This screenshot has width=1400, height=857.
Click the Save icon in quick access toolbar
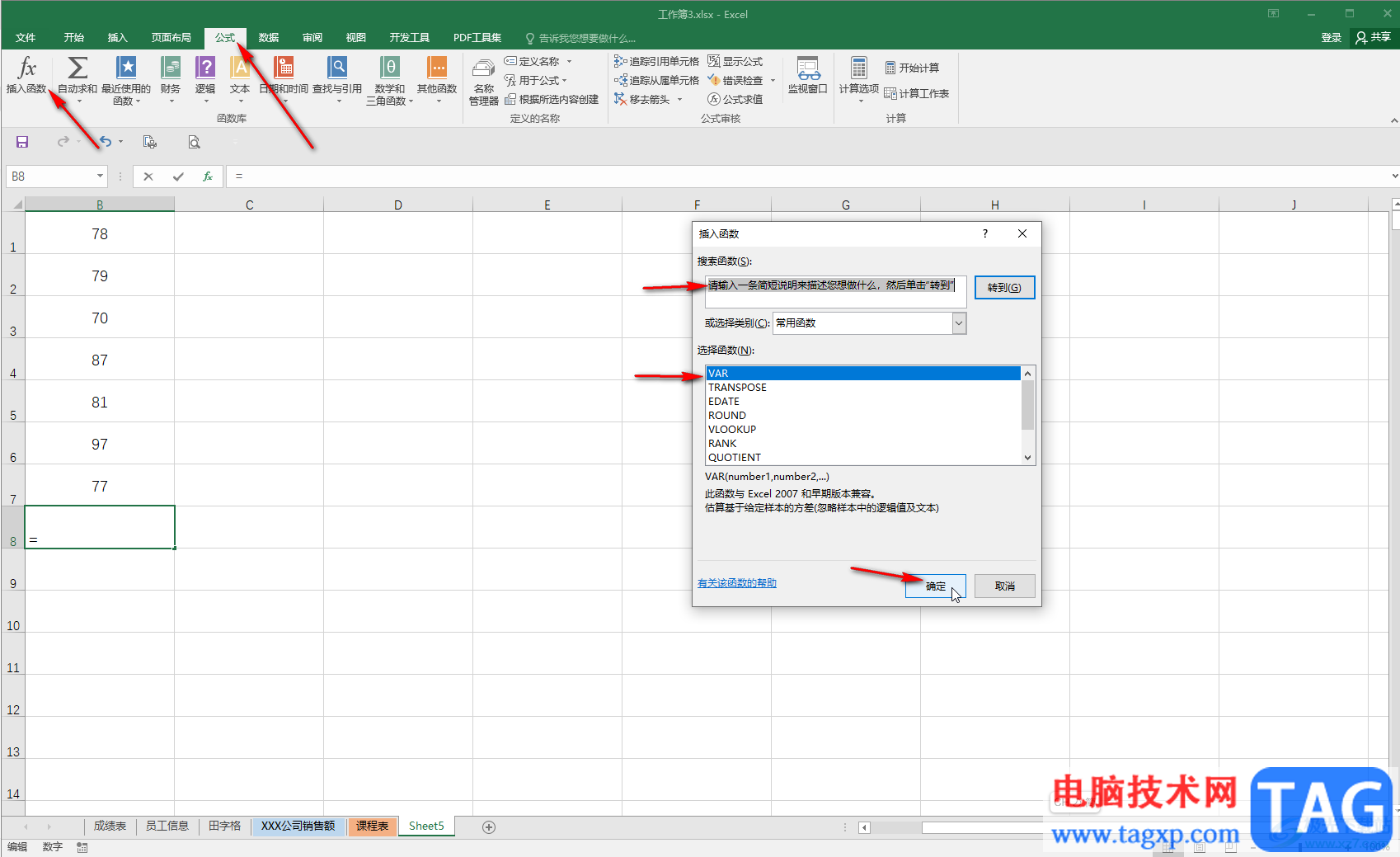tap(22, 142)
